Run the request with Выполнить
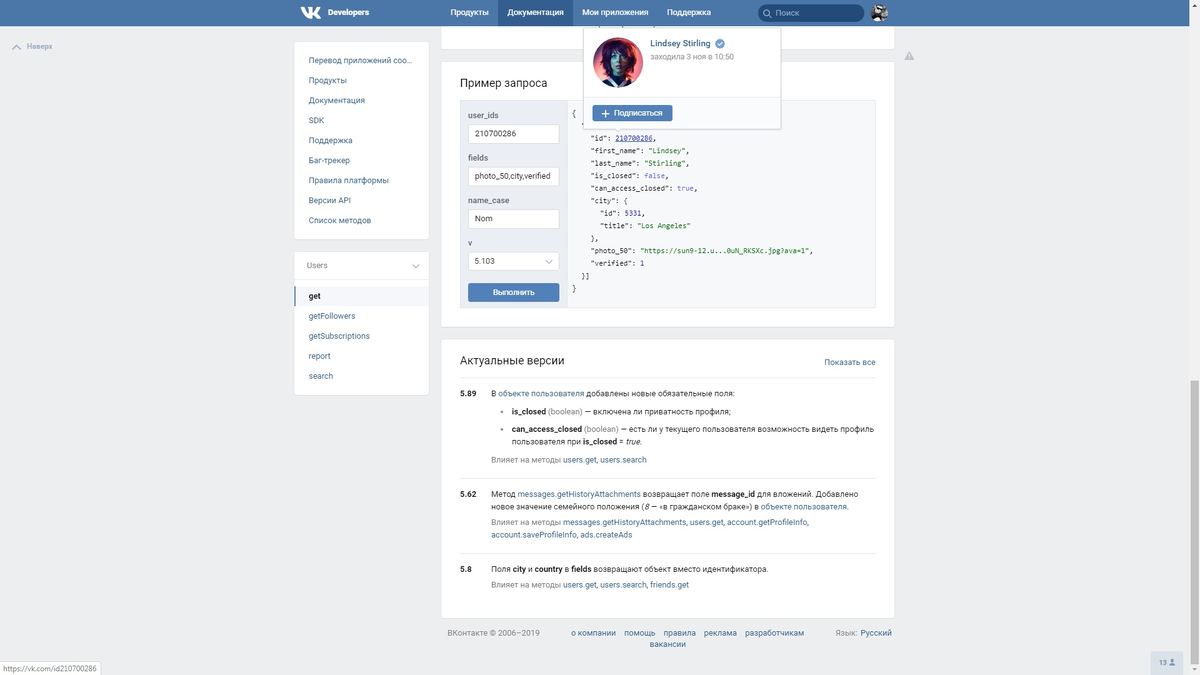 coord(513,293)
